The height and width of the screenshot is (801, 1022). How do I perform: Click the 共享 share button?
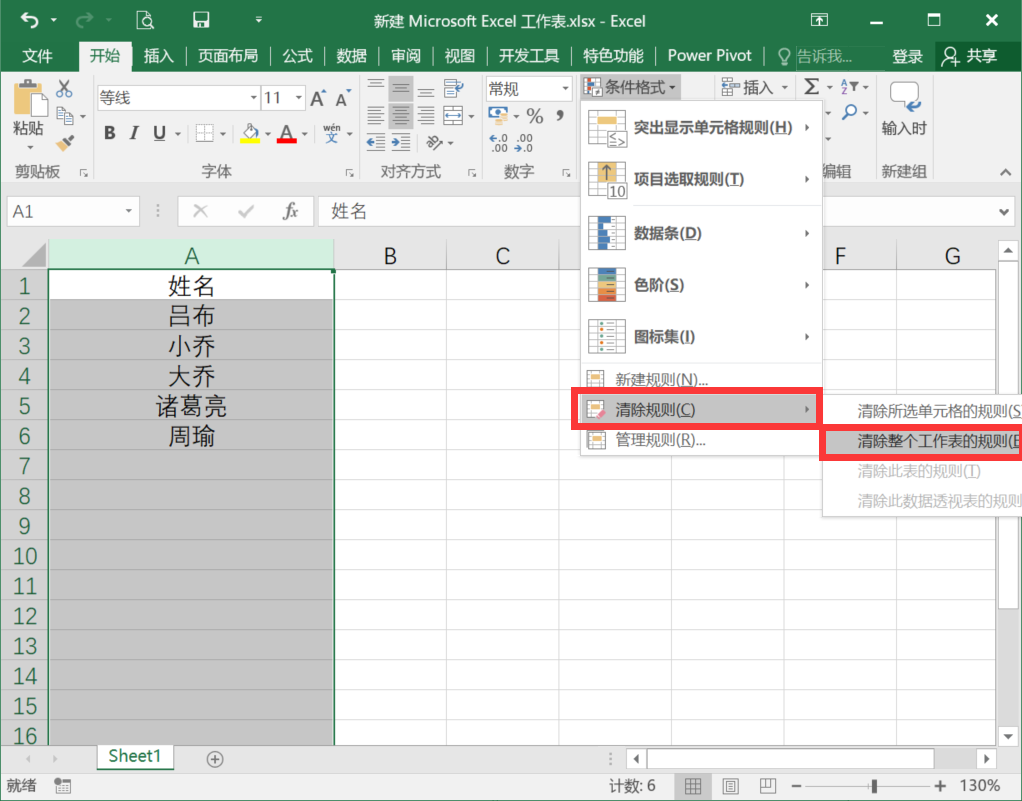pos(970,56)
